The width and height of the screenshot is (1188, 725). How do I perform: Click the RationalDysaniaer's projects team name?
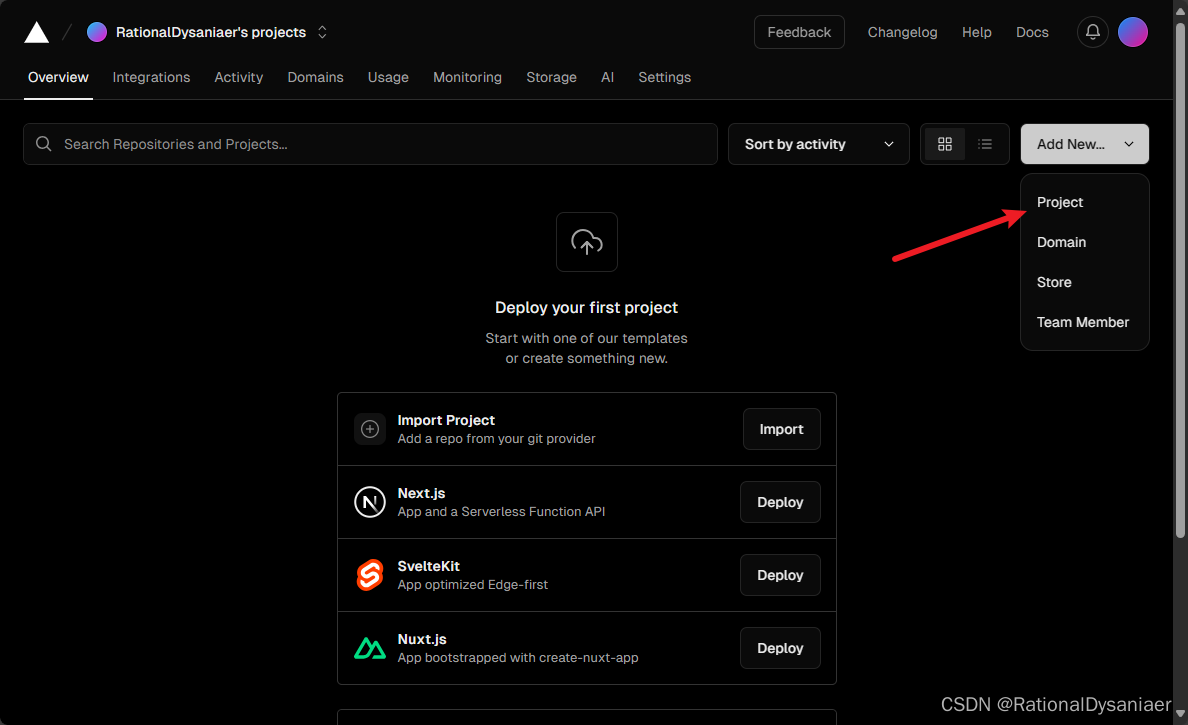click(211, 32)
